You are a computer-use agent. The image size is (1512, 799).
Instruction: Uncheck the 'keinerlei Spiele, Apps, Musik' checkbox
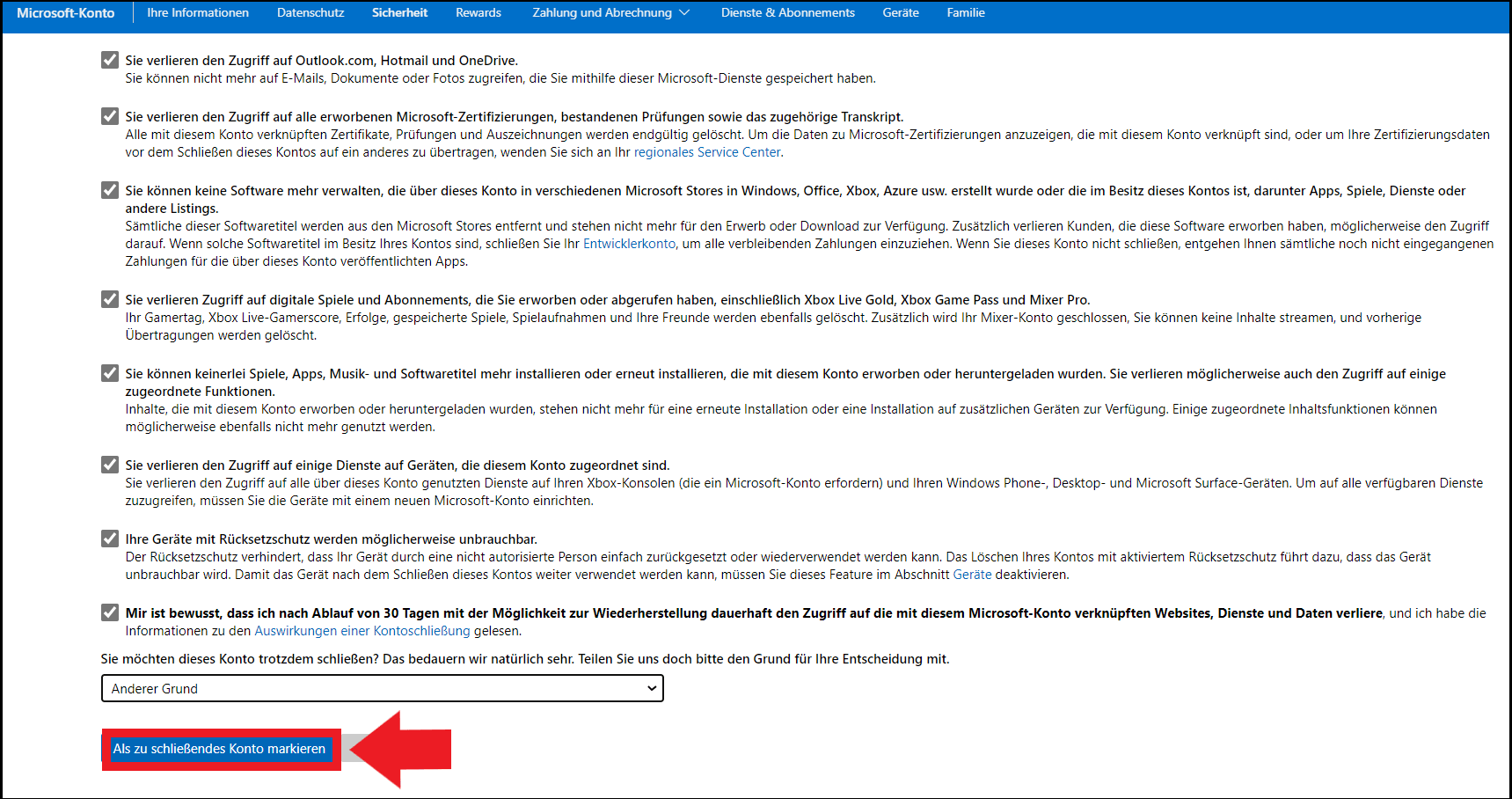pos(110,373)
